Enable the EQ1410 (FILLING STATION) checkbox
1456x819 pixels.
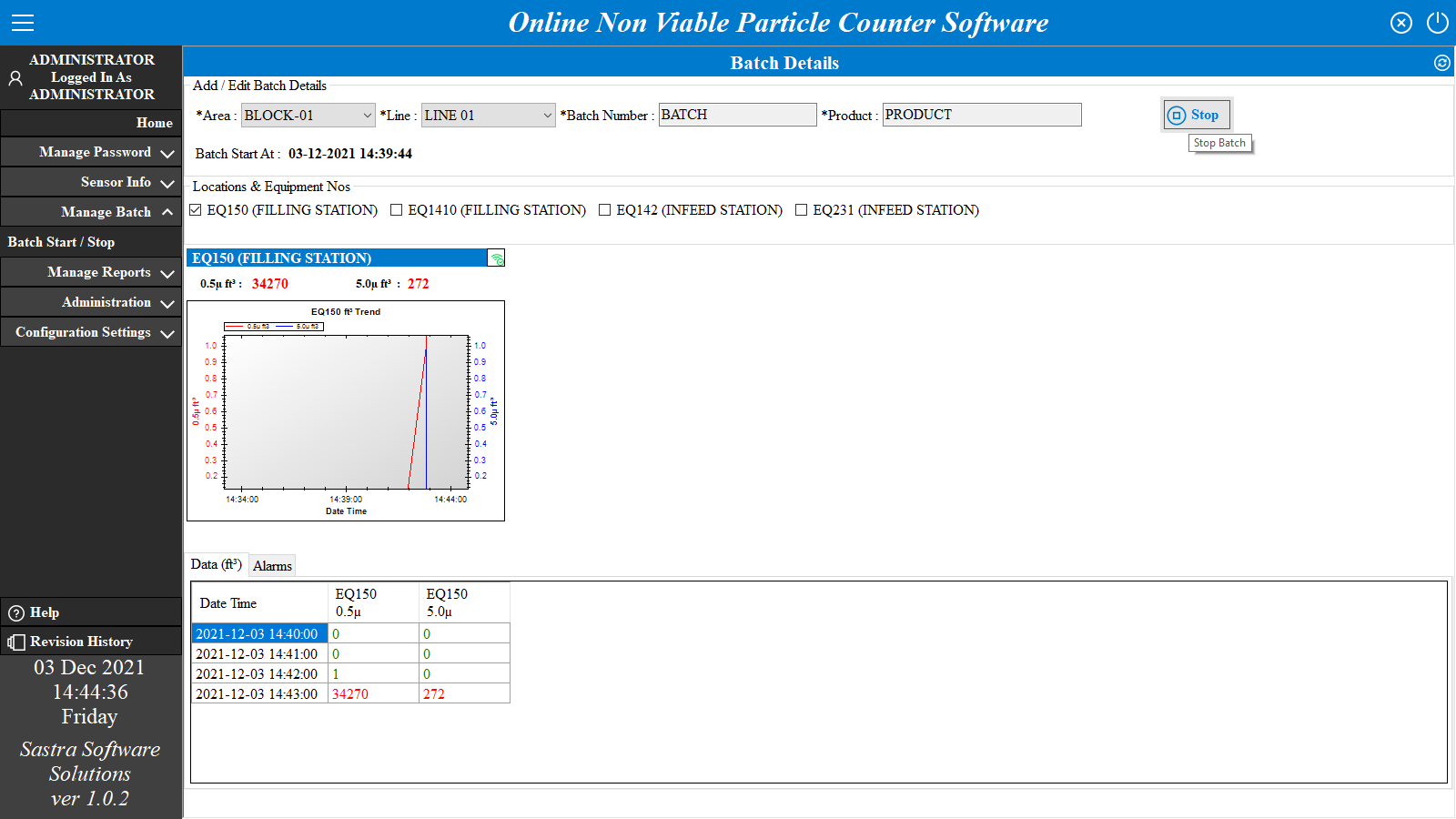[x=397, y=210]
